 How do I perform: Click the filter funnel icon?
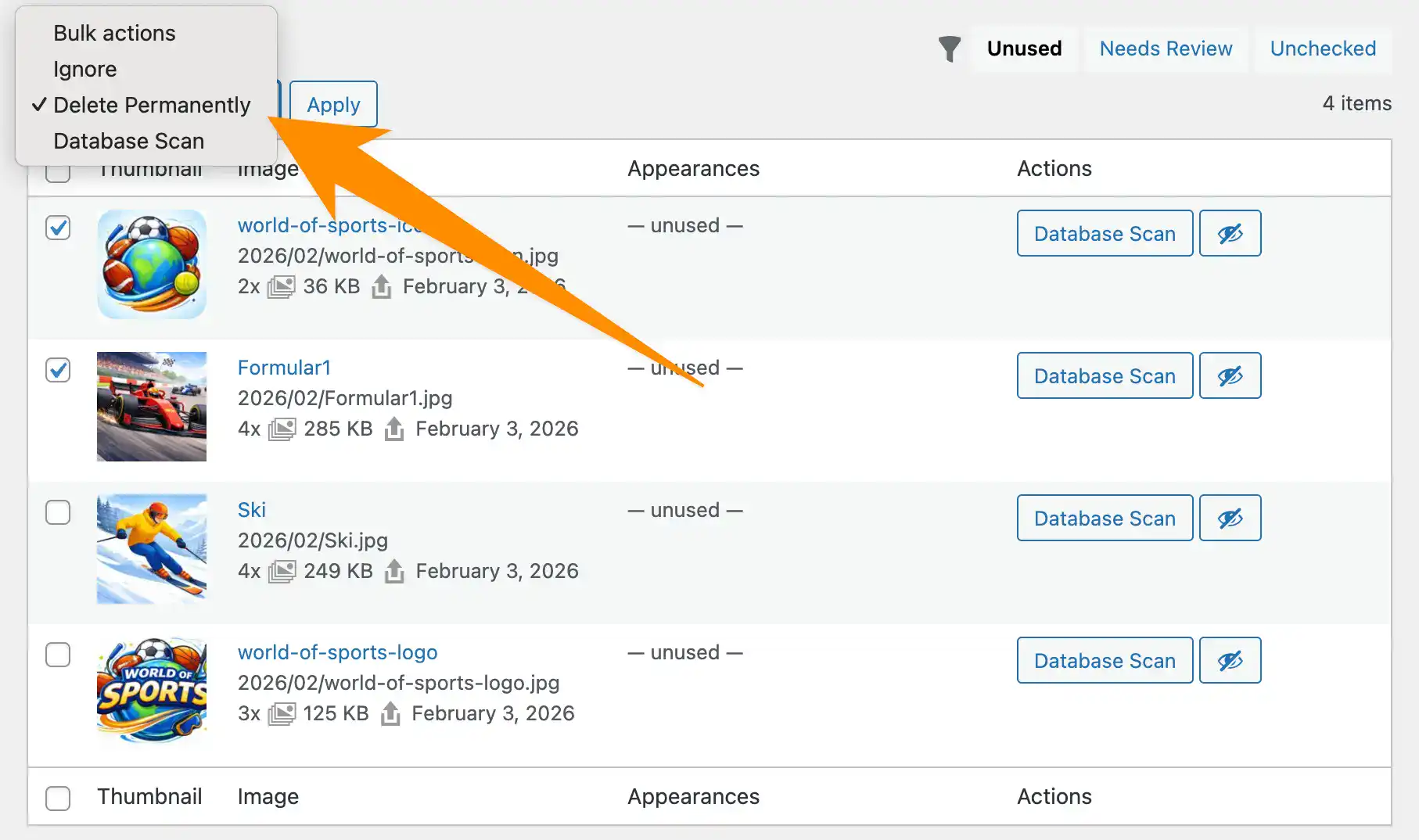pyautogui.click(x=949, y=48)
